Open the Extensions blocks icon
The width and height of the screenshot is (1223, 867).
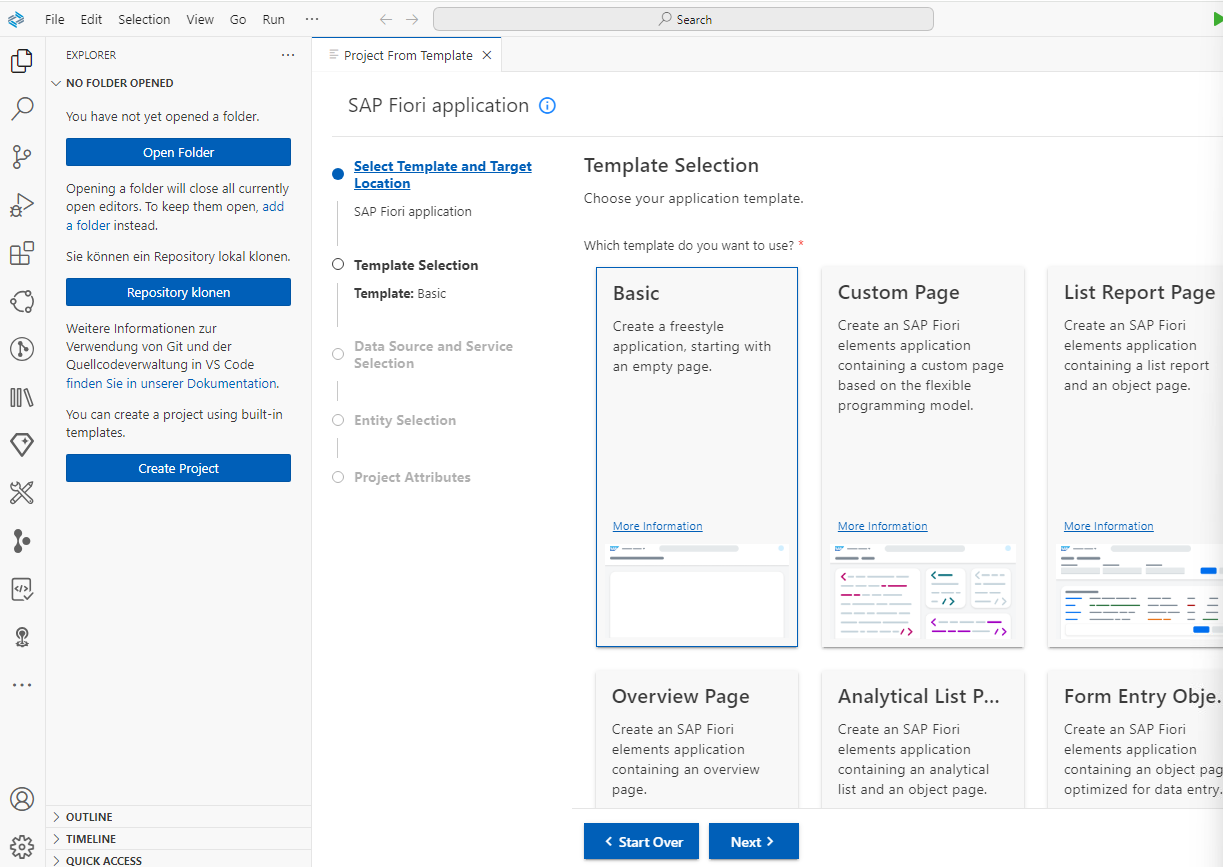point(21,253)
